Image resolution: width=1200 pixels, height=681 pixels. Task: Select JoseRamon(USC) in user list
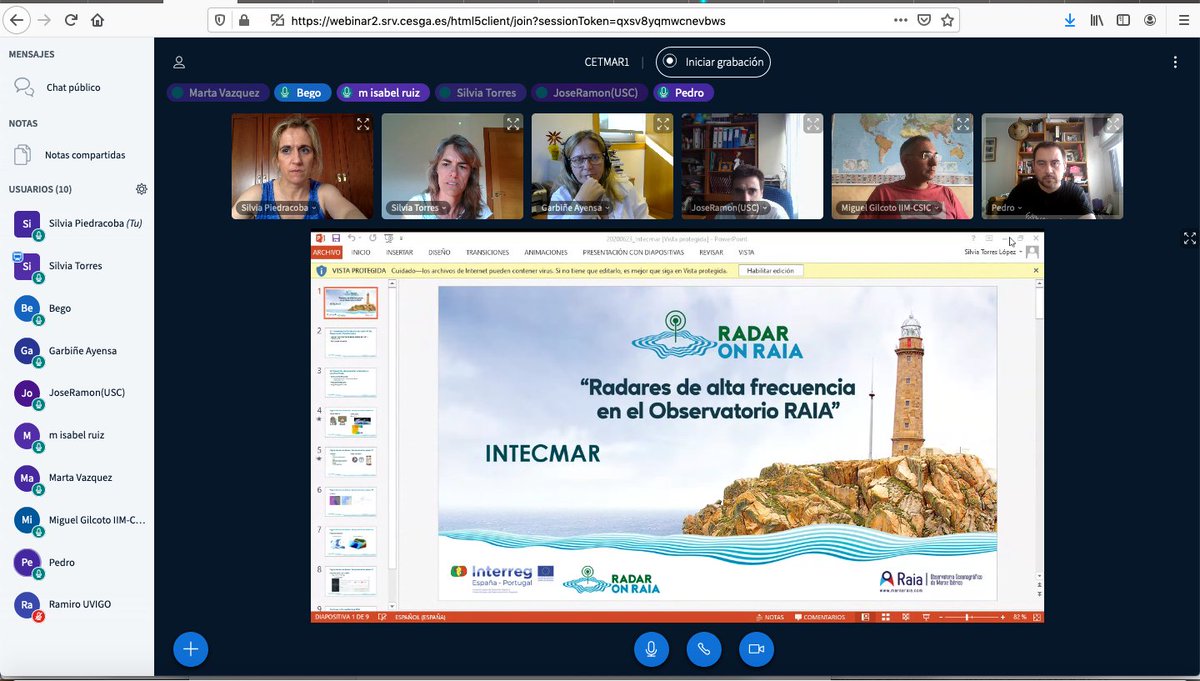click(x=78, y=393)
